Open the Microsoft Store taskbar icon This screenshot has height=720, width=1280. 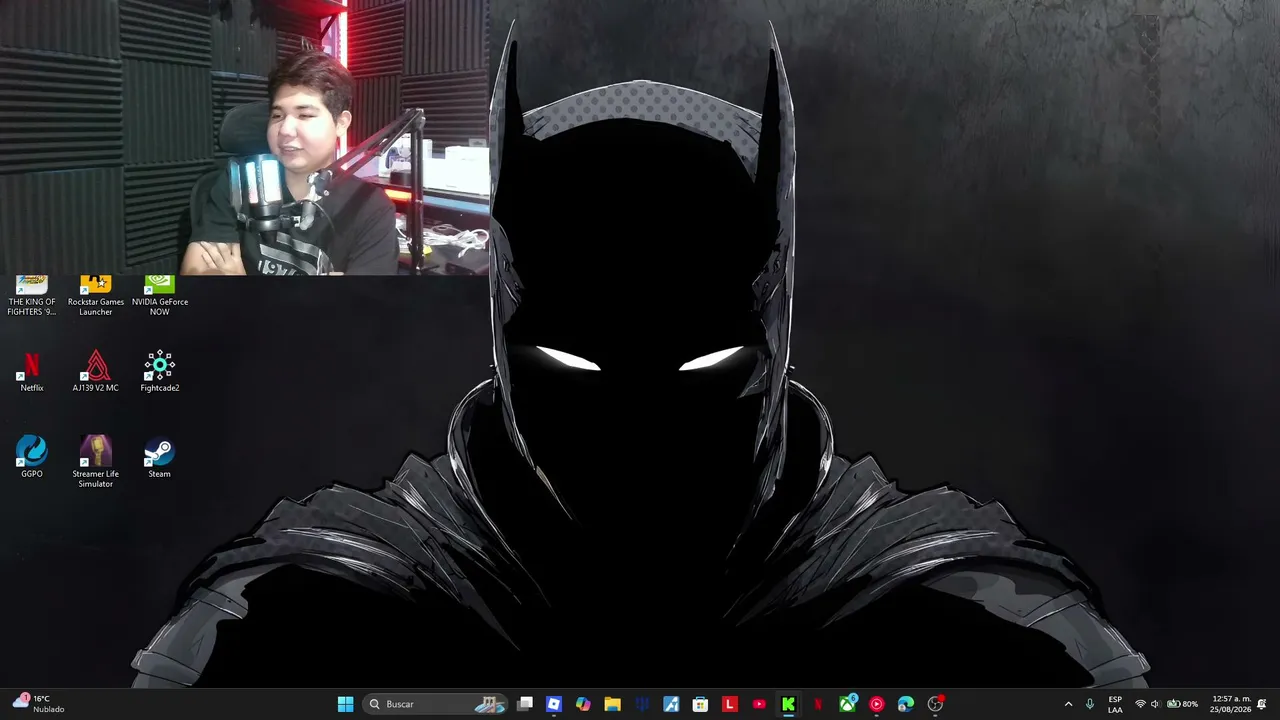(x=700, y=704)
